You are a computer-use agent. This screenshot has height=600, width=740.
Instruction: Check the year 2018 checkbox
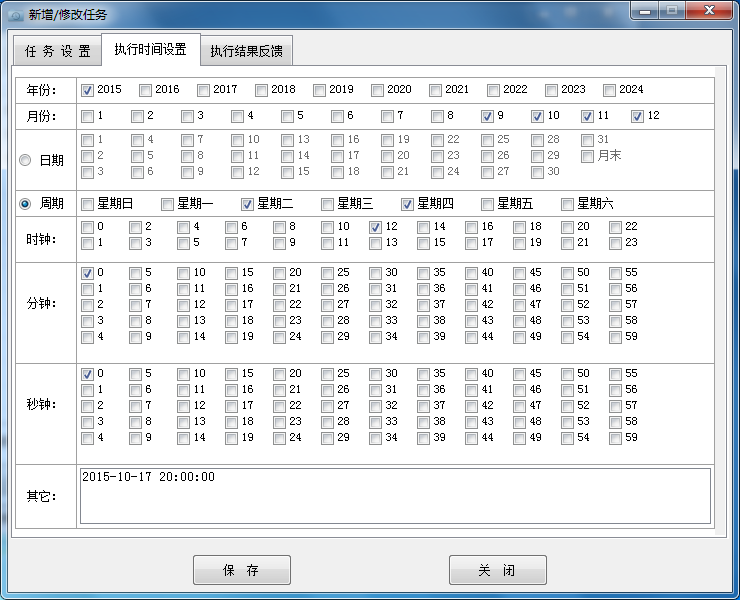click(261, 90)
